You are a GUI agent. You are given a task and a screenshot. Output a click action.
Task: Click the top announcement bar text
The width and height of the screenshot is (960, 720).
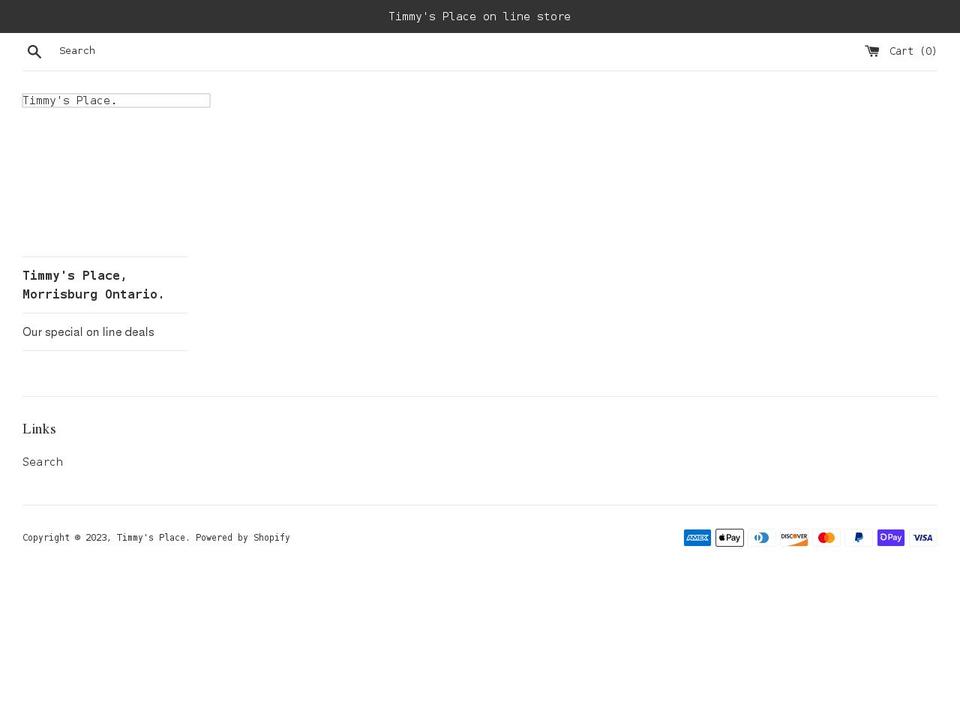pyautogui.click(x=480, y=16)
